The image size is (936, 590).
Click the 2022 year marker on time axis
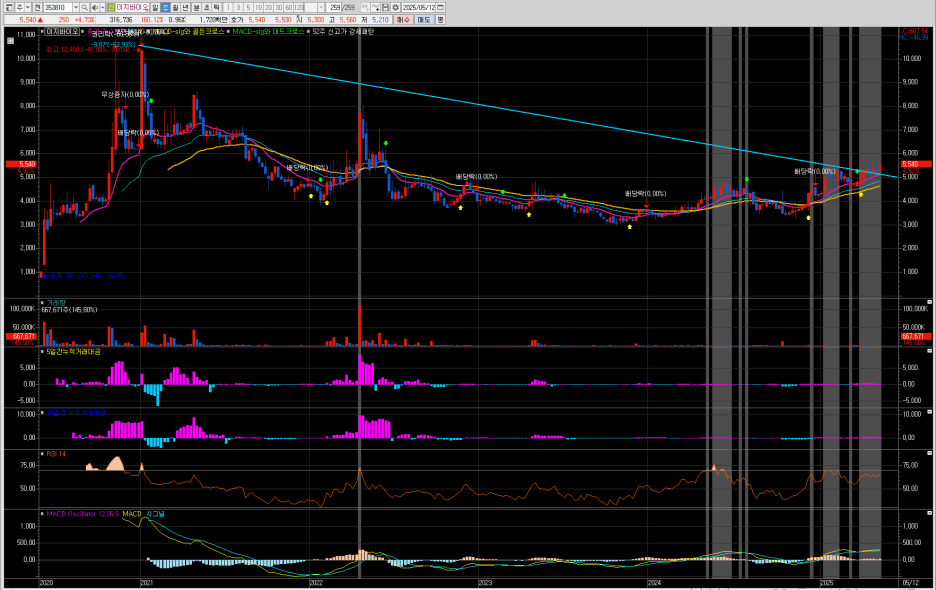(x=316, y=582)
